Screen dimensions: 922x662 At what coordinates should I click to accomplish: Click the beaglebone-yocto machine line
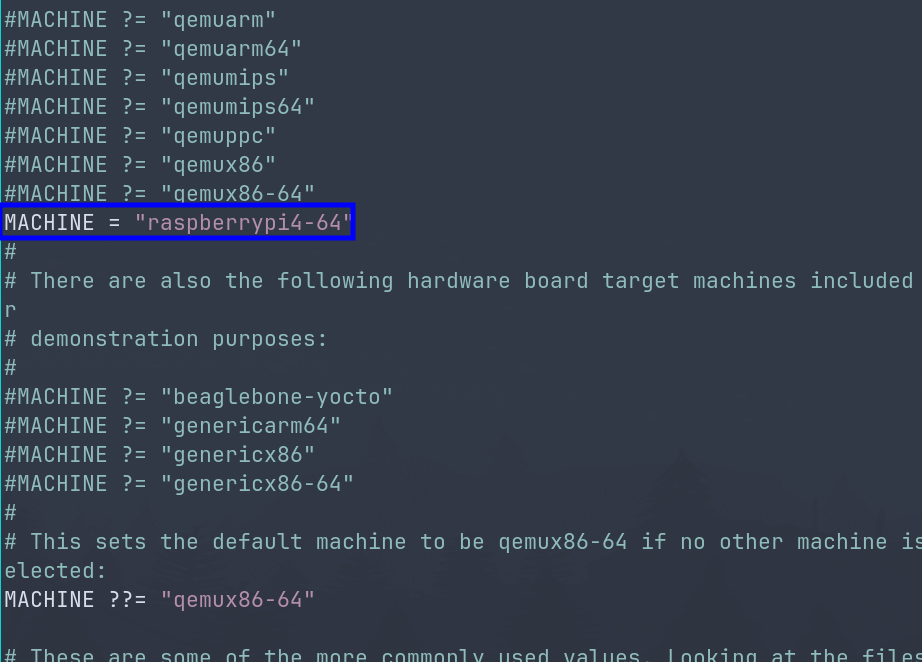click(x=198, y=397)
